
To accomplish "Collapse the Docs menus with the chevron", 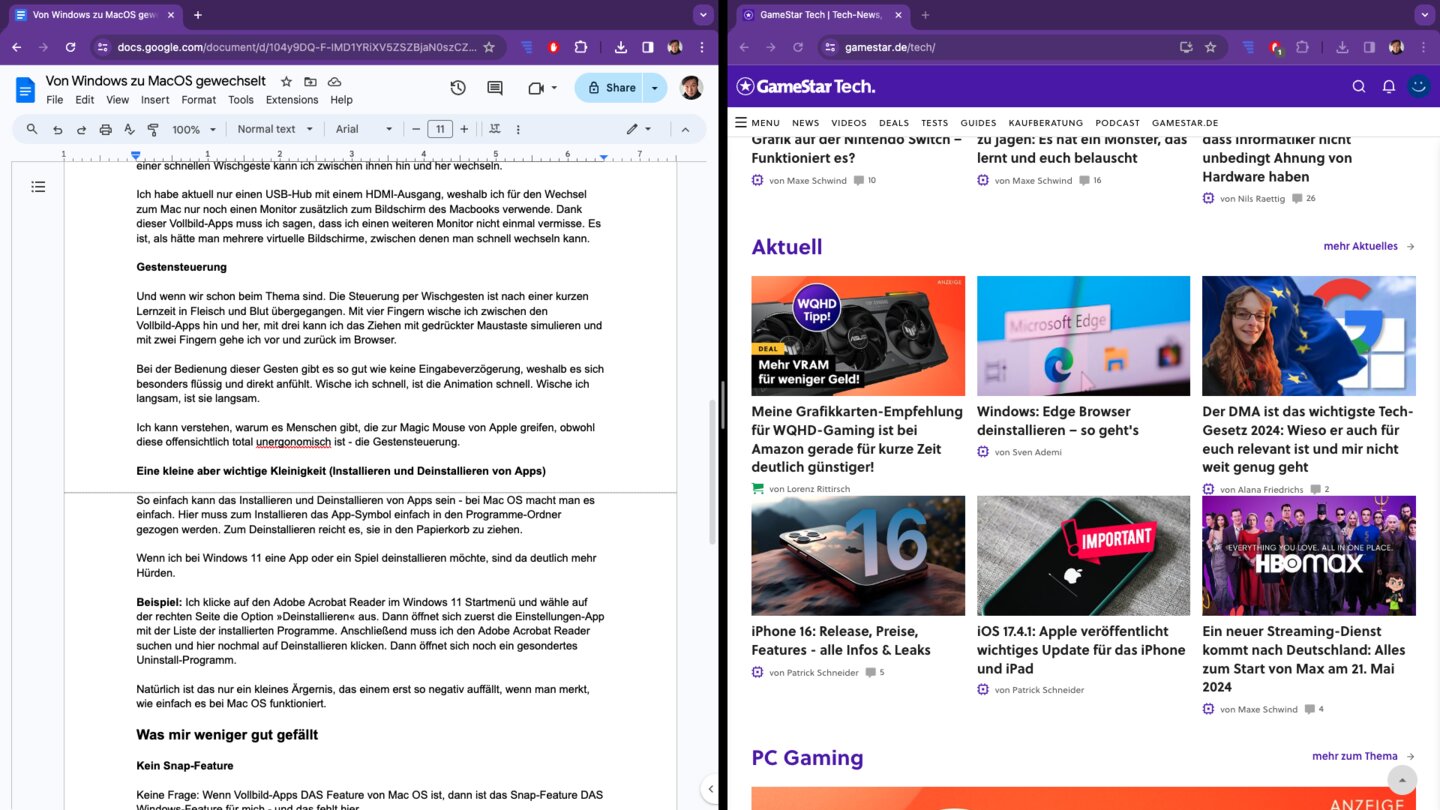I will tap(685, 129).
